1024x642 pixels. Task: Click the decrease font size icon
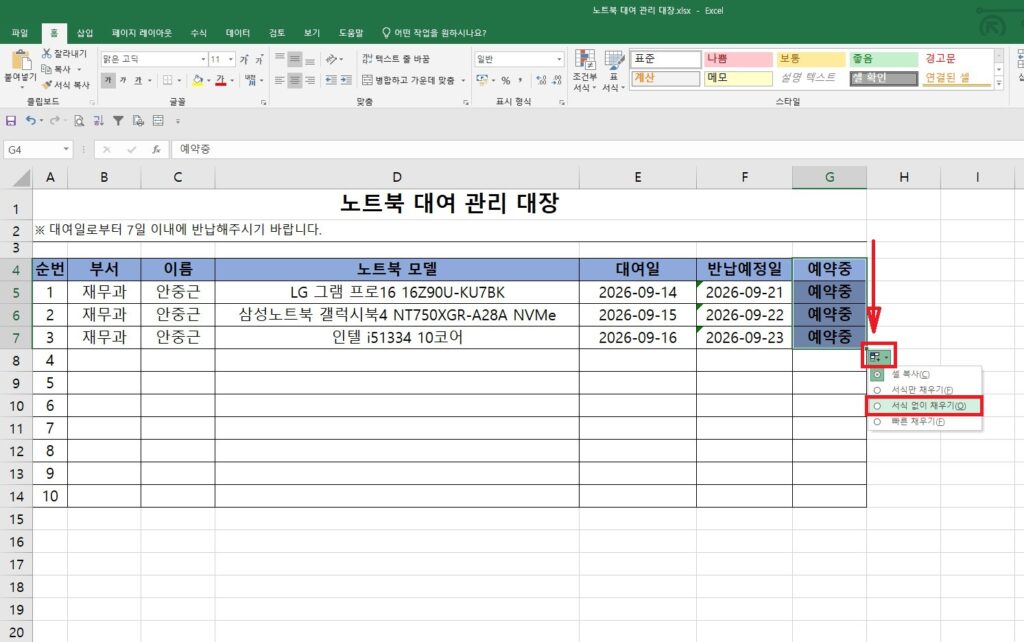(259, 59)
